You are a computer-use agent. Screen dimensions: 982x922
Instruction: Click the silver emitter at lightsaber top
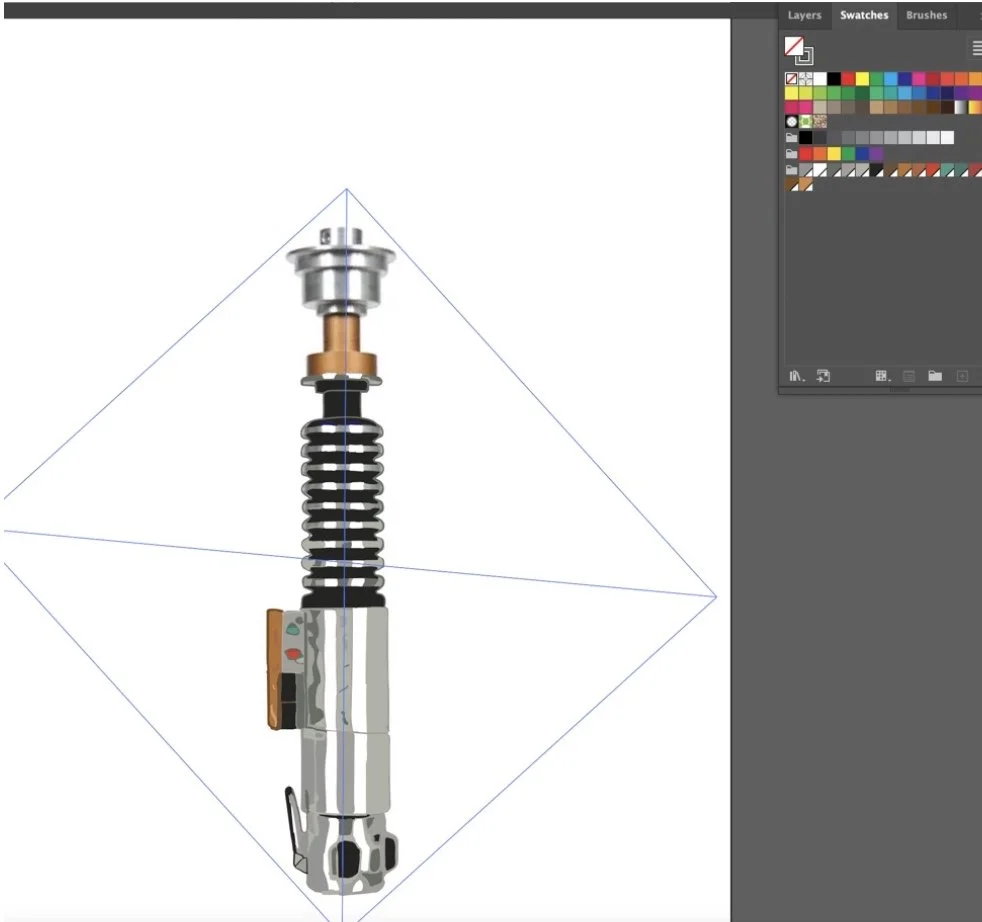point(341,269)
